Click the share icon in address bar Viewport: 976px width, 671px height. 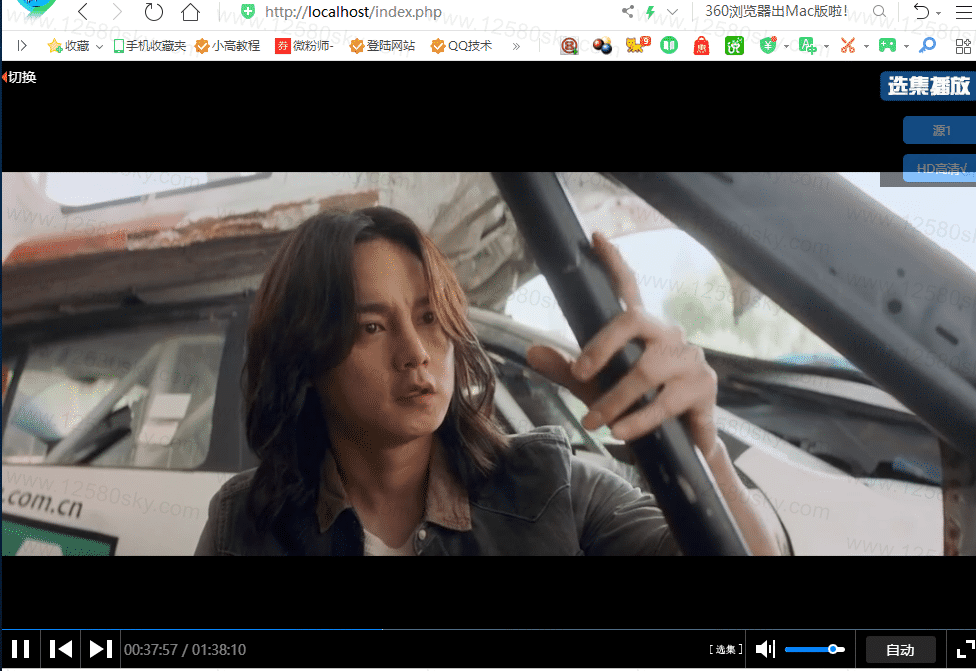tap(628, 11)
